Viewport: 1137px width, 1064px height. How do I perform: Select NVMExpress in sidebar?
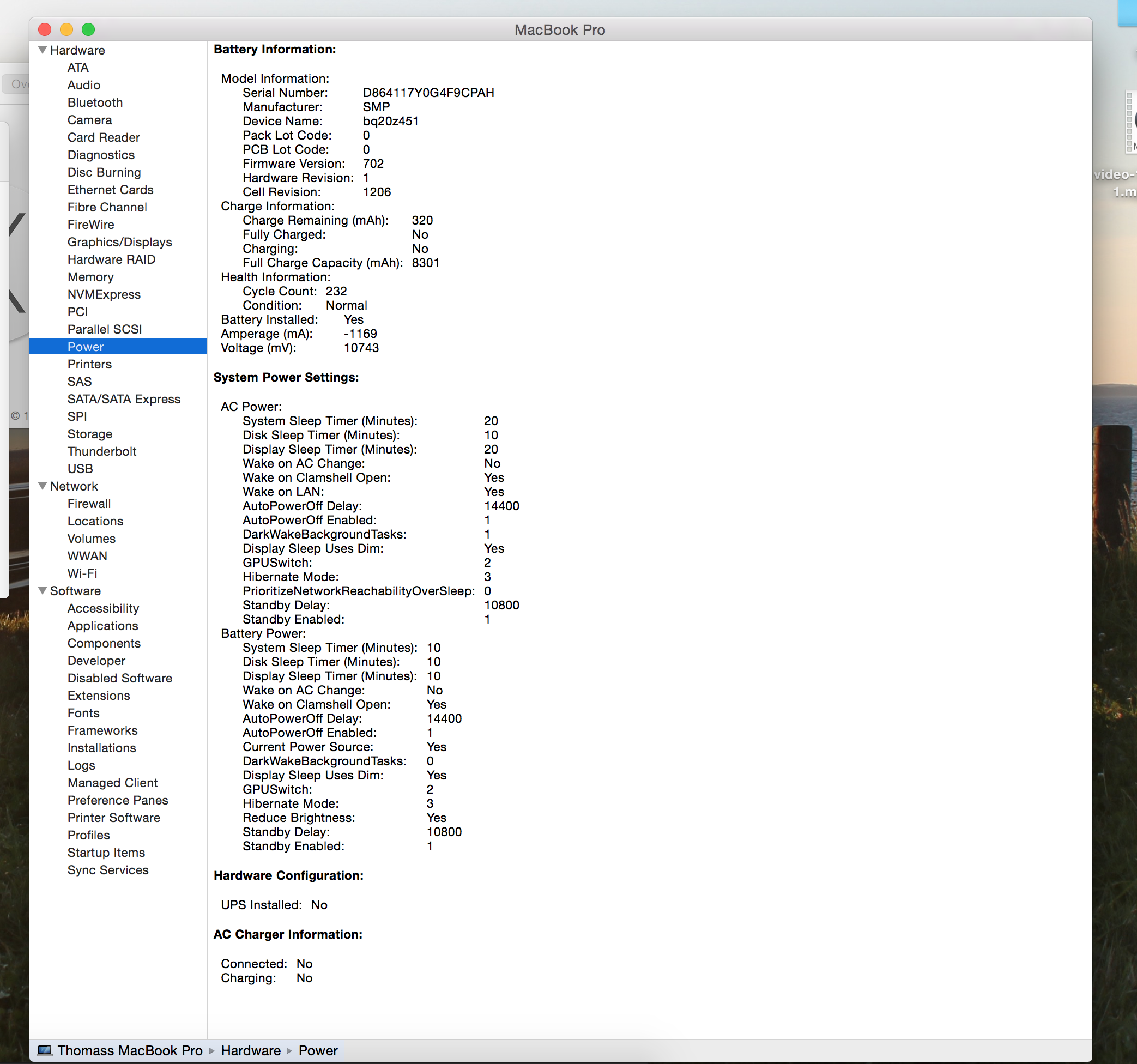(x=104, y=294)
